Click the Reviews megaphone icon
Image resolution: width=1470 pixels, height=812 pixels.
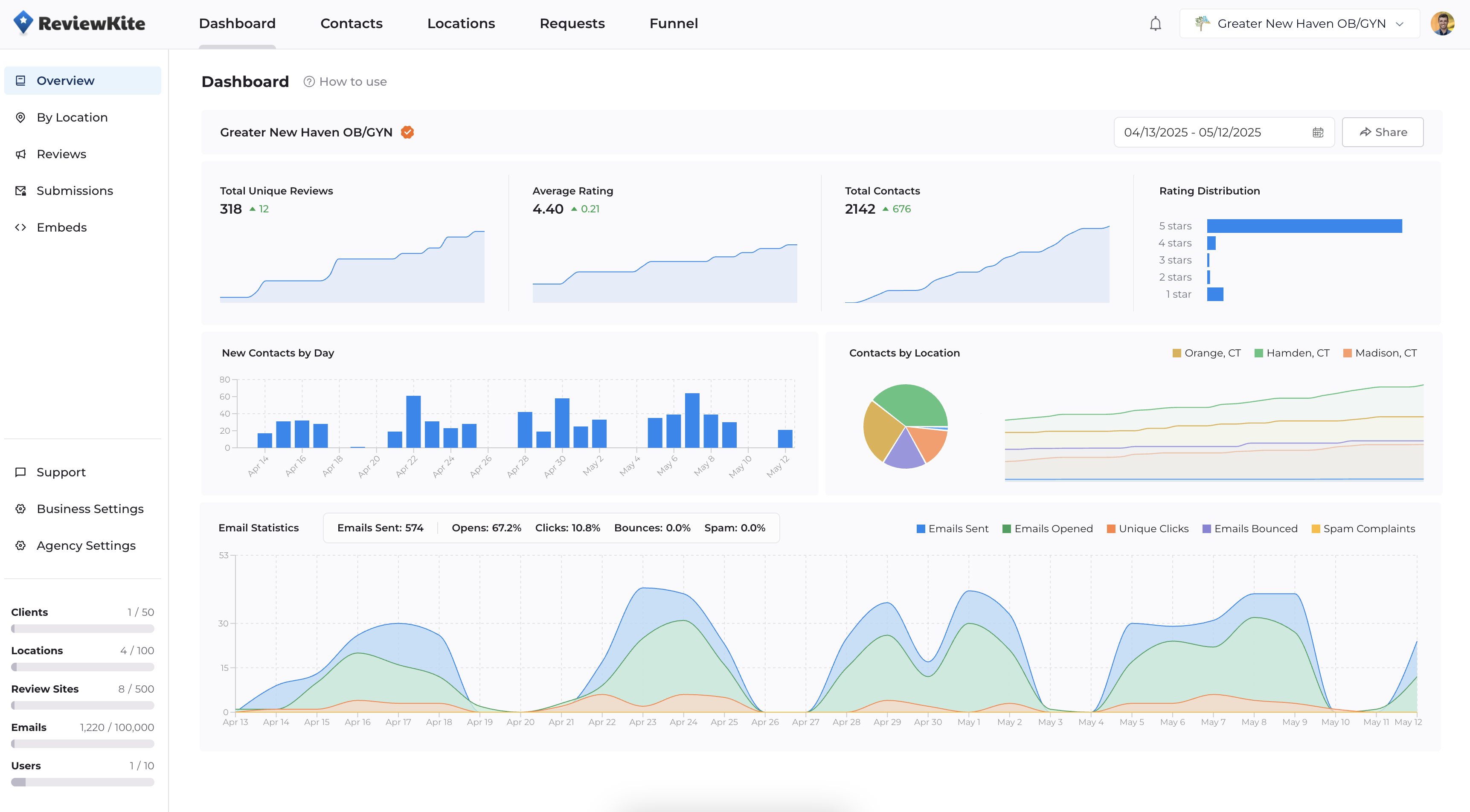(20, 154)
